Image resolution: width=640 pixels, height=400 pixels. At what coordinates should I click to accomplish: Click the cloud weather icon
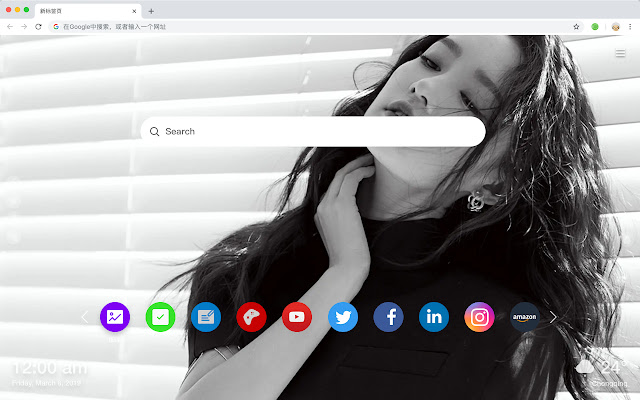click(585, 367)
